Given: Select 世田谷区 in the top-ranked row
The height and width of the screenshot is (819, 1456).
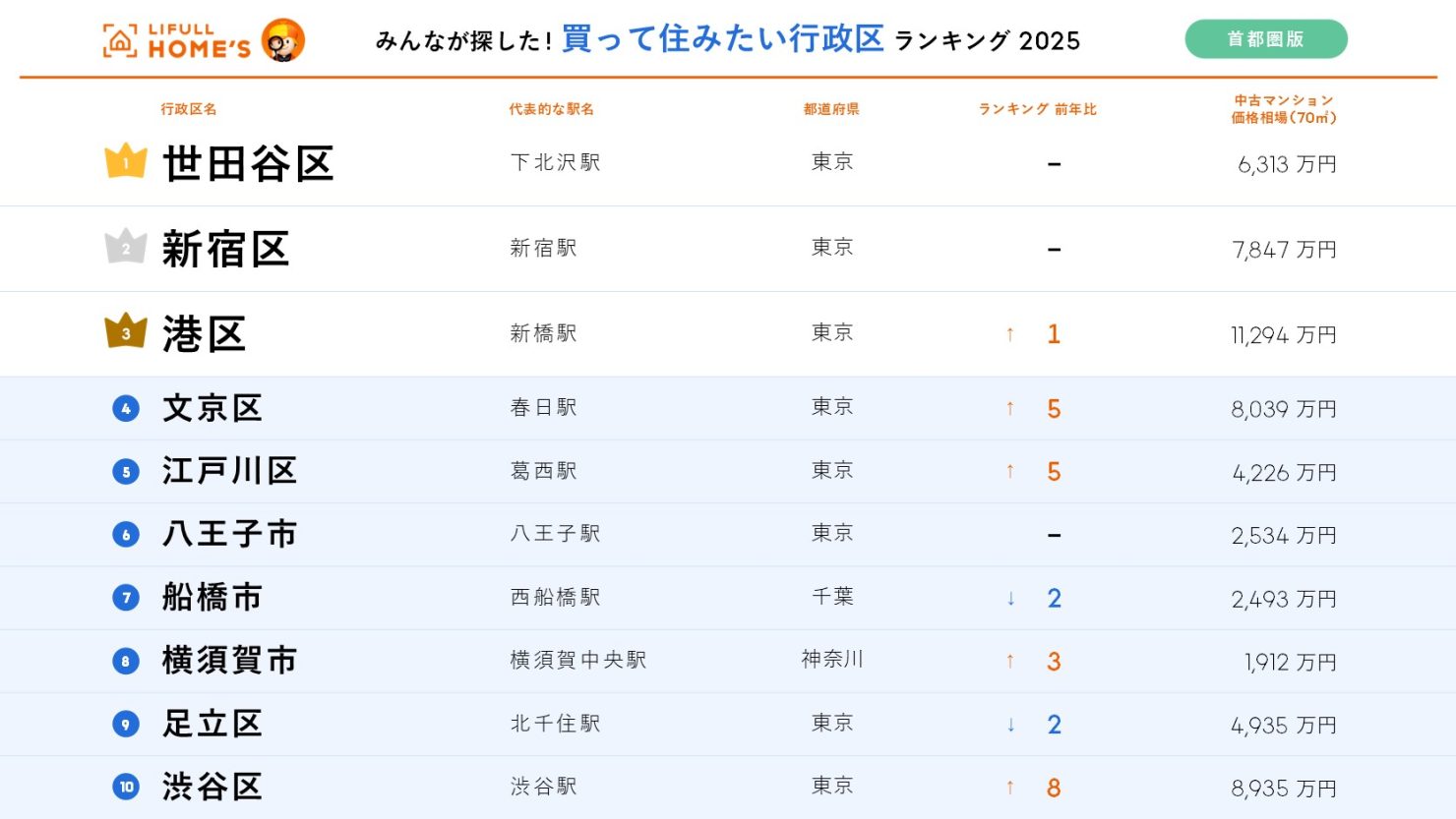Looking at the screenshot, I should [x=249, y=163].
